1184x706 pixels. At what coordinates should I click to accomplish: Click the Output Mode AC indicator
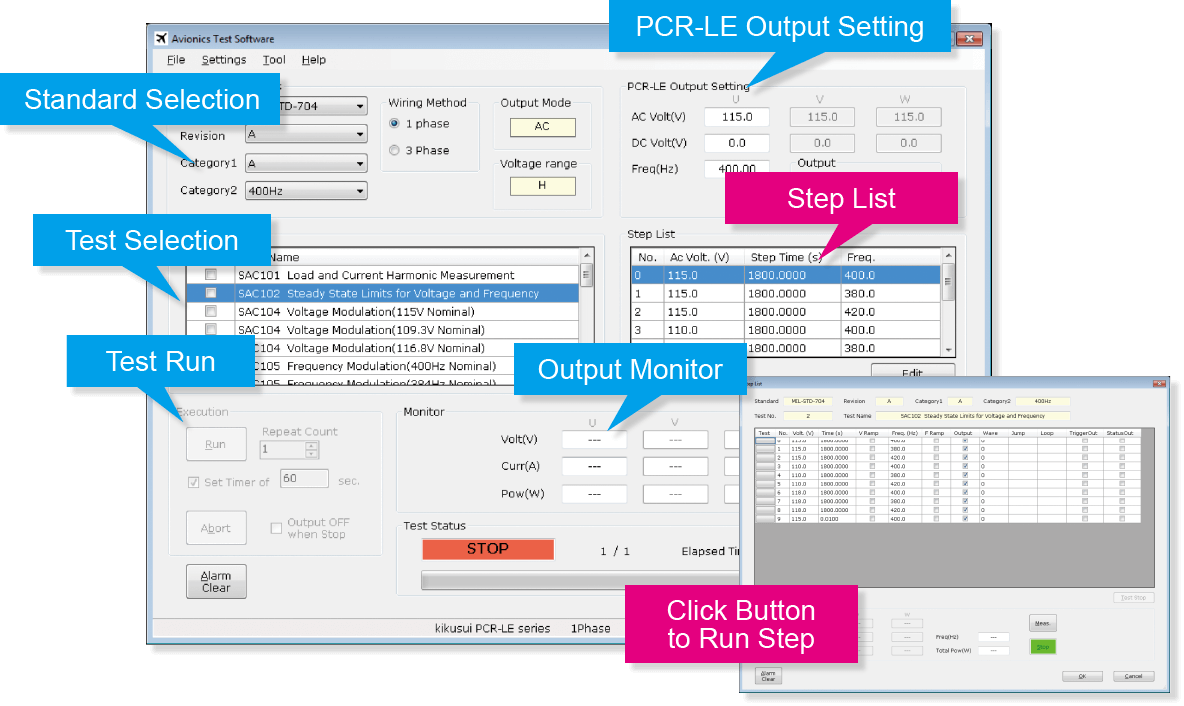pos(542,127)
